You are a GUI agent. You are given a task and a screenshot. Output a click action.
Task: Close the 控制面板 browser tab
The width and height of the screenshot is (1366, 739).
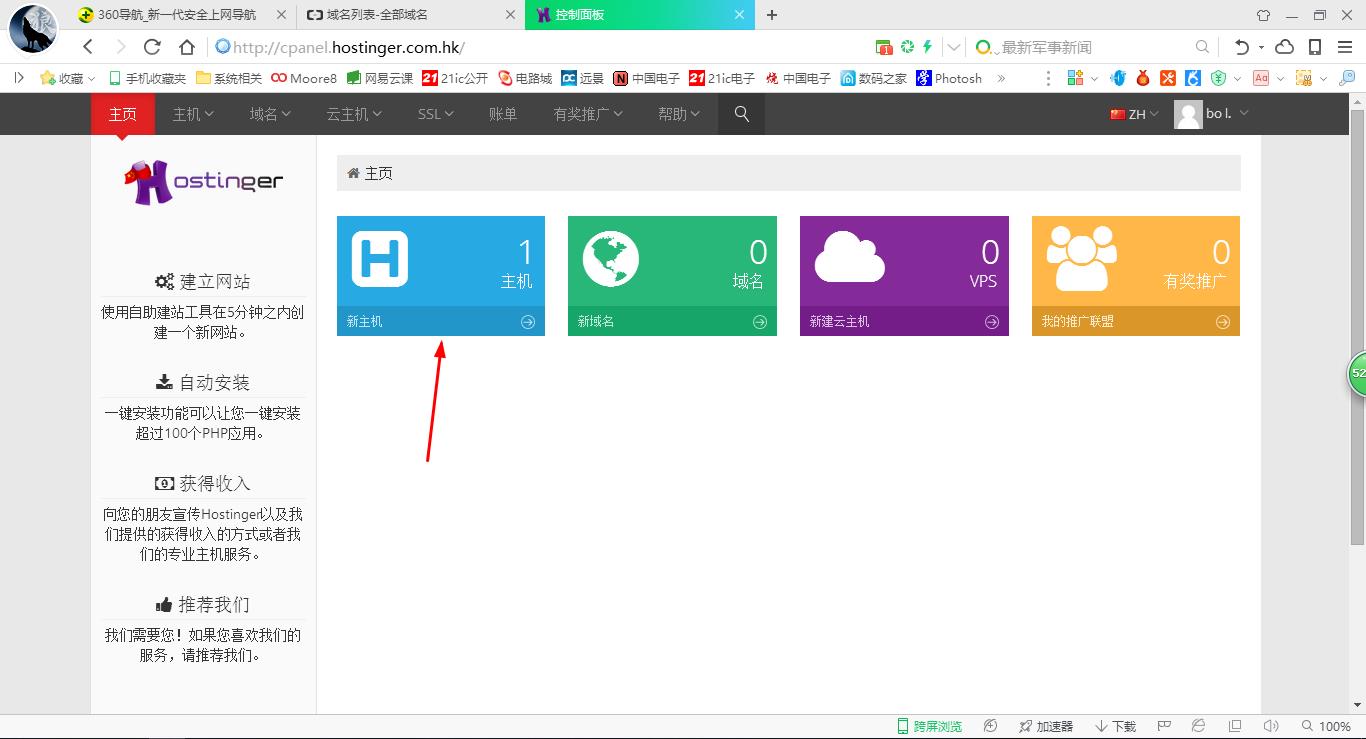739,15
